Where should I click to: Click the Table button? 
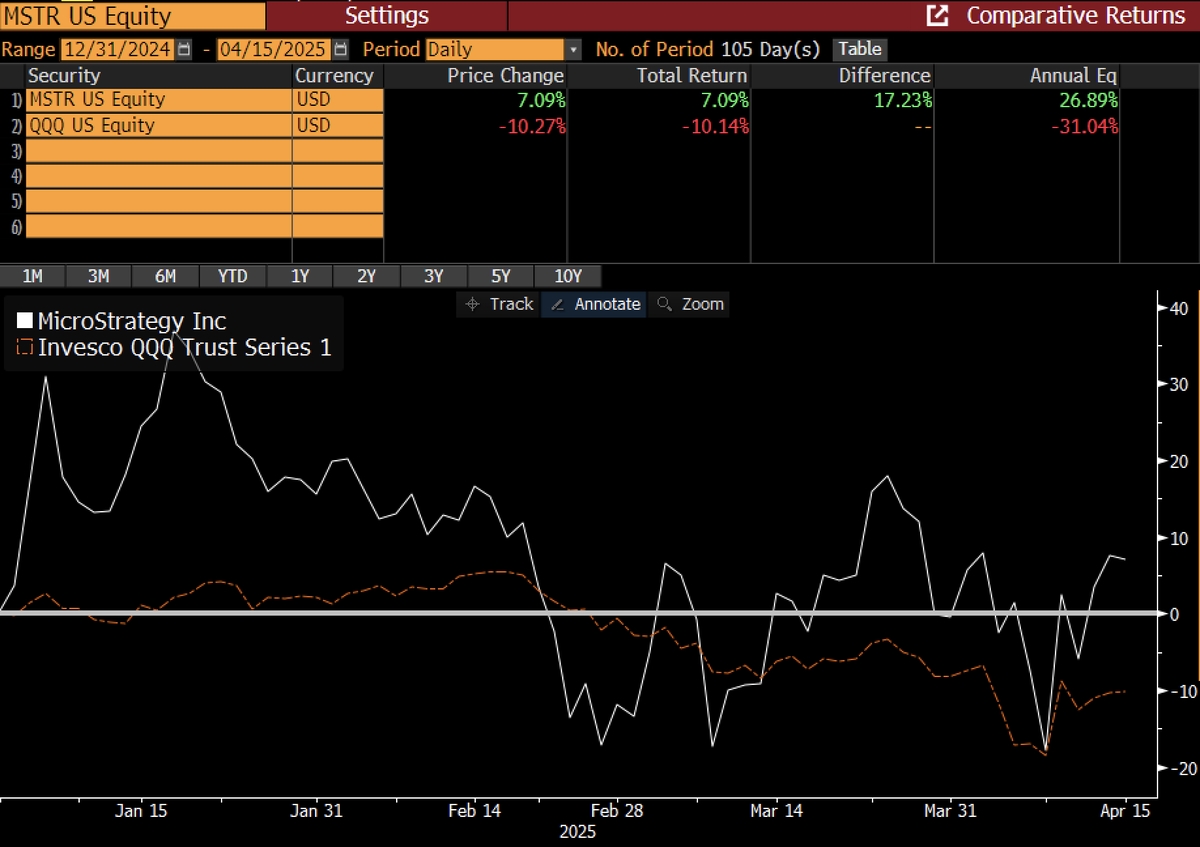[x=859, y=49]
